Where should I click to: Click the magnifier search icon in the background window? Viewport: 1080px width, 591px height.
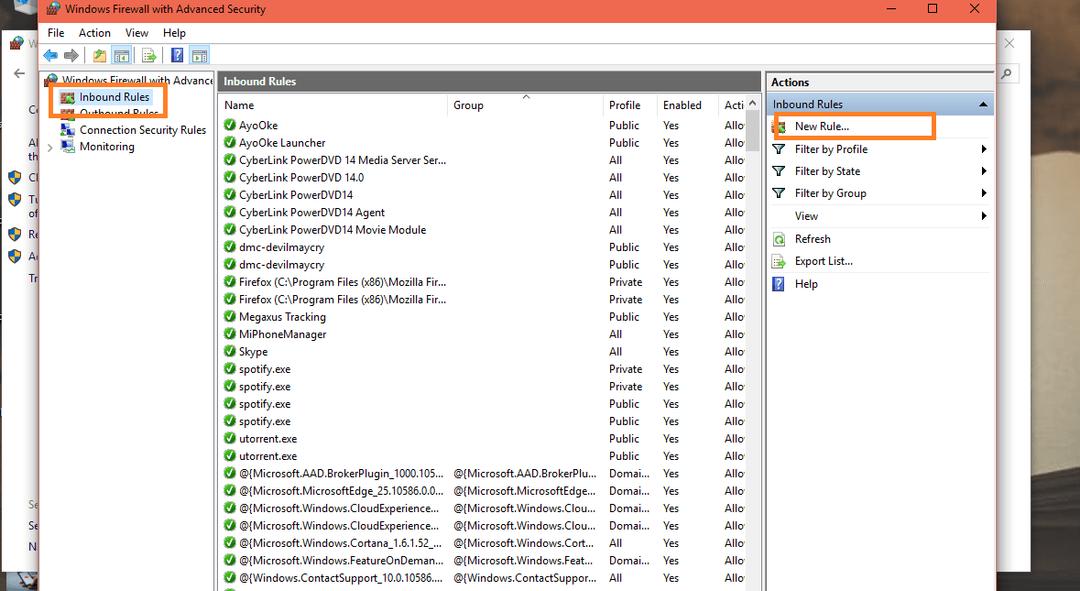coord(1006,73)
